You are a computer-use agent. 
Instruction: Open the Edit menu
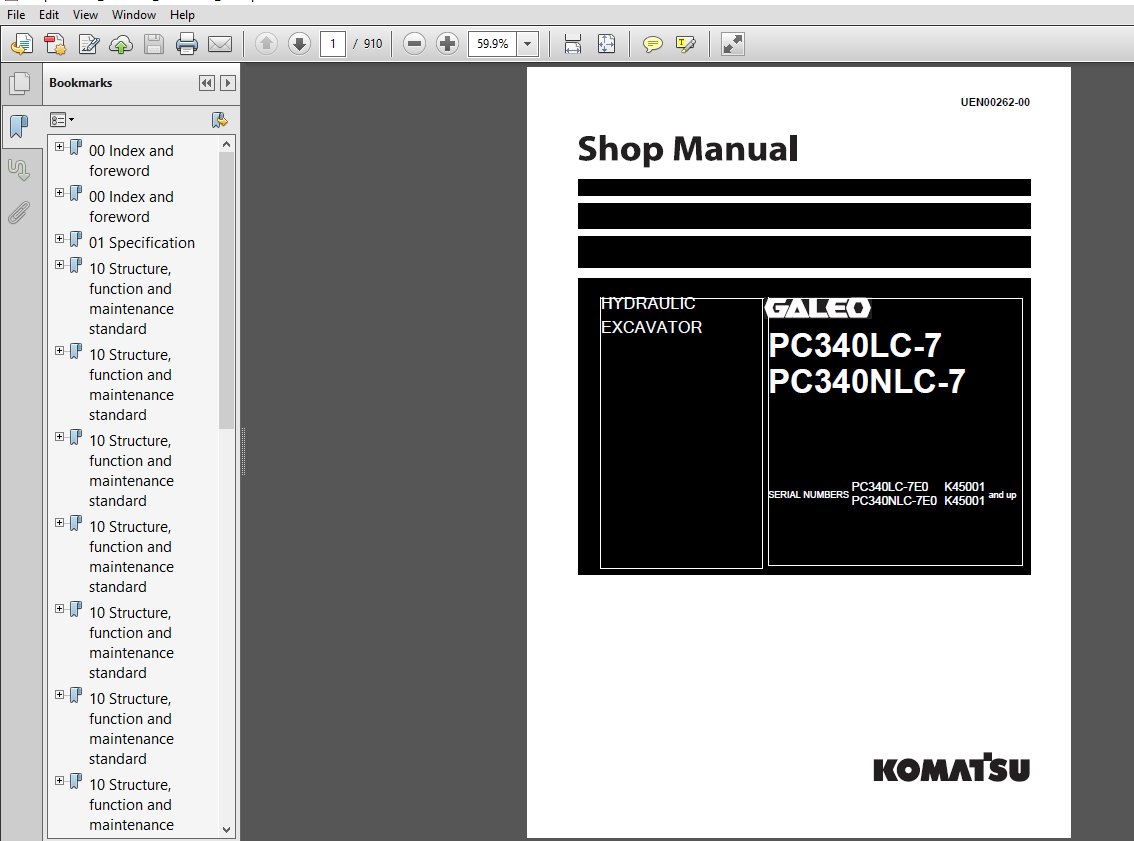point(48,14)
